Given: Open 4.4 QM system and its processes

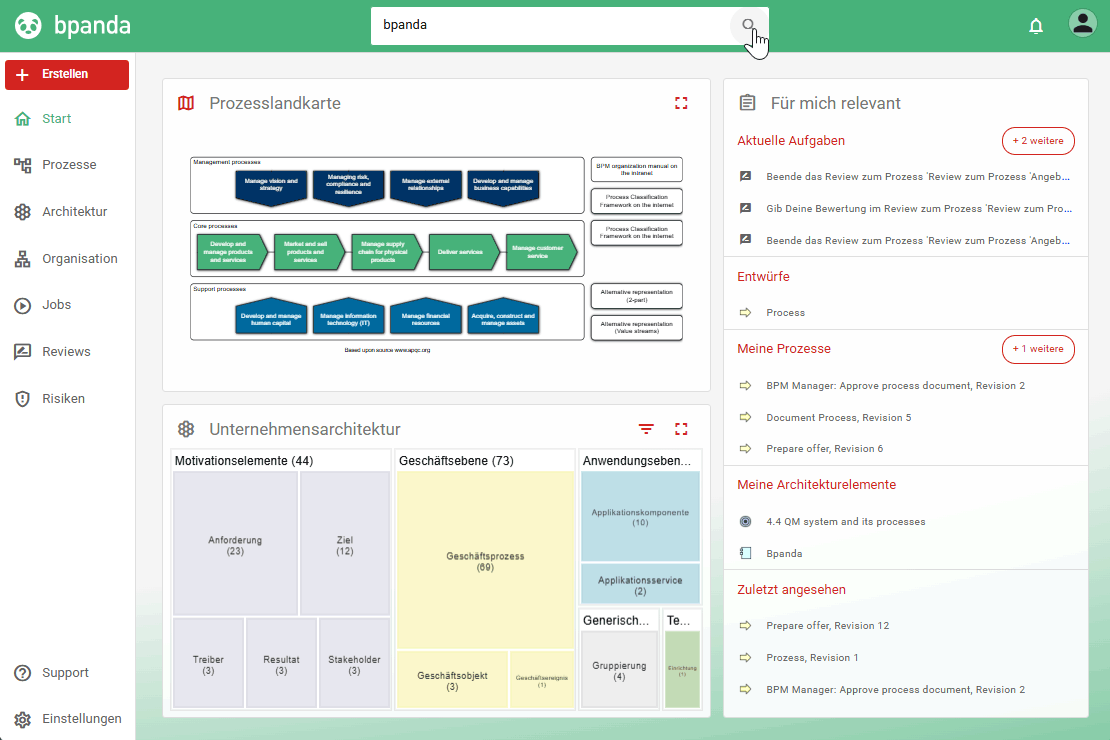Looking at the screenshot, I should (845, 522).
